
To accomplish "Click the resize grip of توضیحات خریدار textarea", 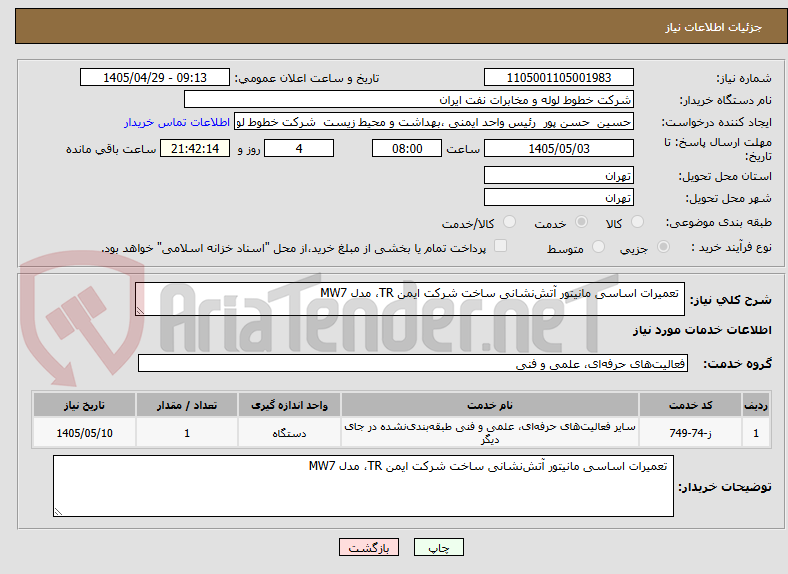I will 58,511.
